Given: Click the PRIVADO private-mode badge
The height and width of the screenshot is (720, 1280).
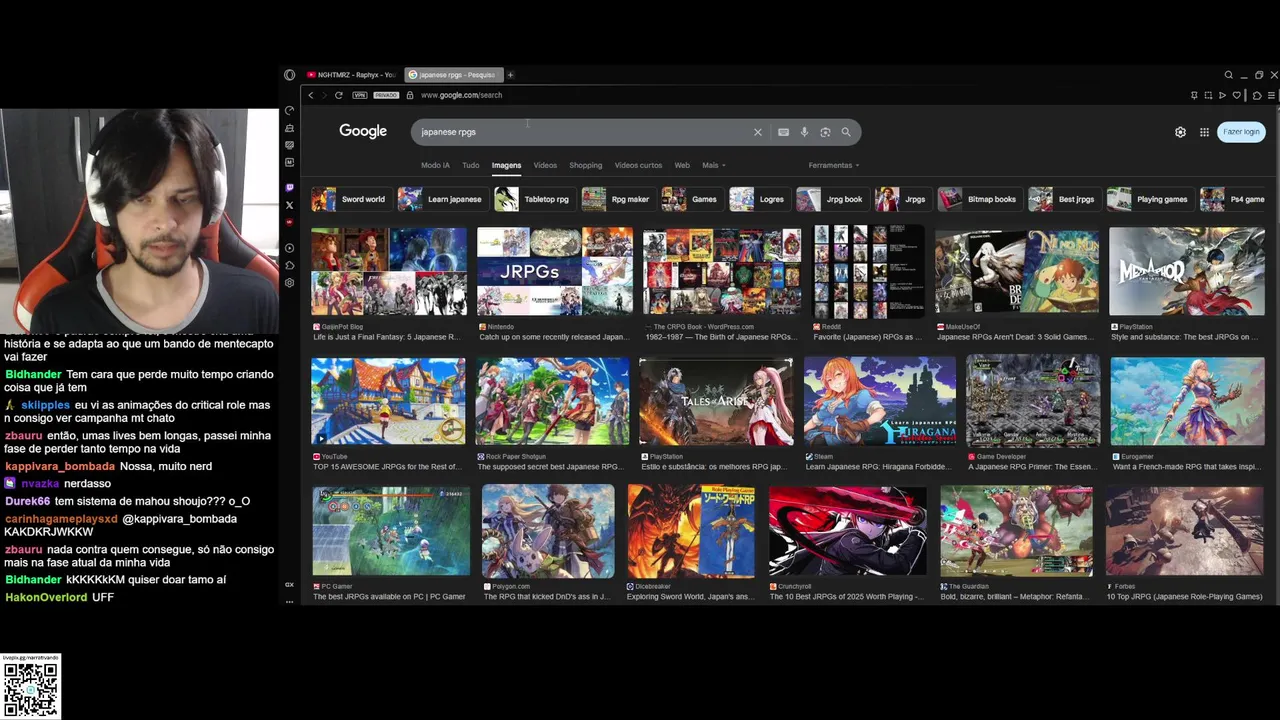Looking at the screenshot, I should [x=386, y=95].
